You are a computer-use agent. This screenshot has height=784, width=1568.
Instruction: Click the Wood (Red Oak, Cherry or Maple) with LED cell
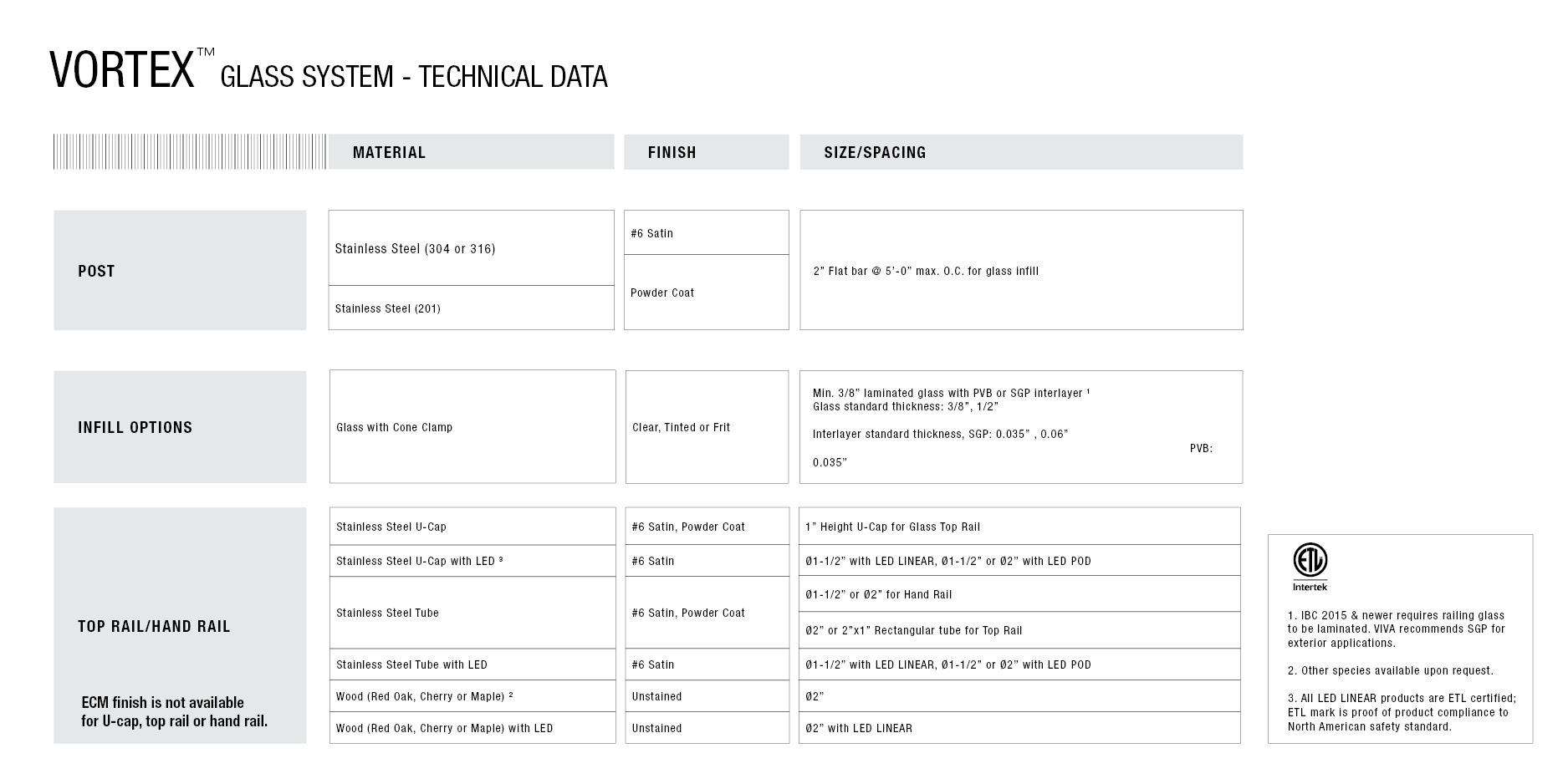coord(472,728)
